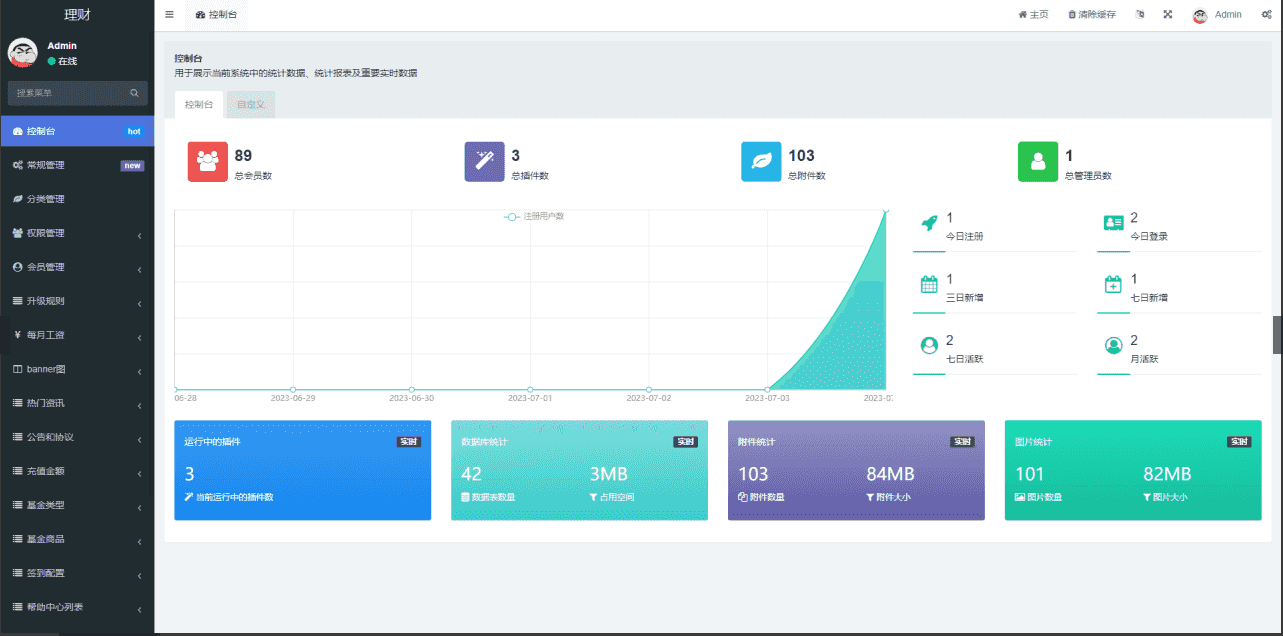The image size is (1283, 636).
Task: Click the wand icon beside 当前运行中的插件数
Action: click(189, 497)
